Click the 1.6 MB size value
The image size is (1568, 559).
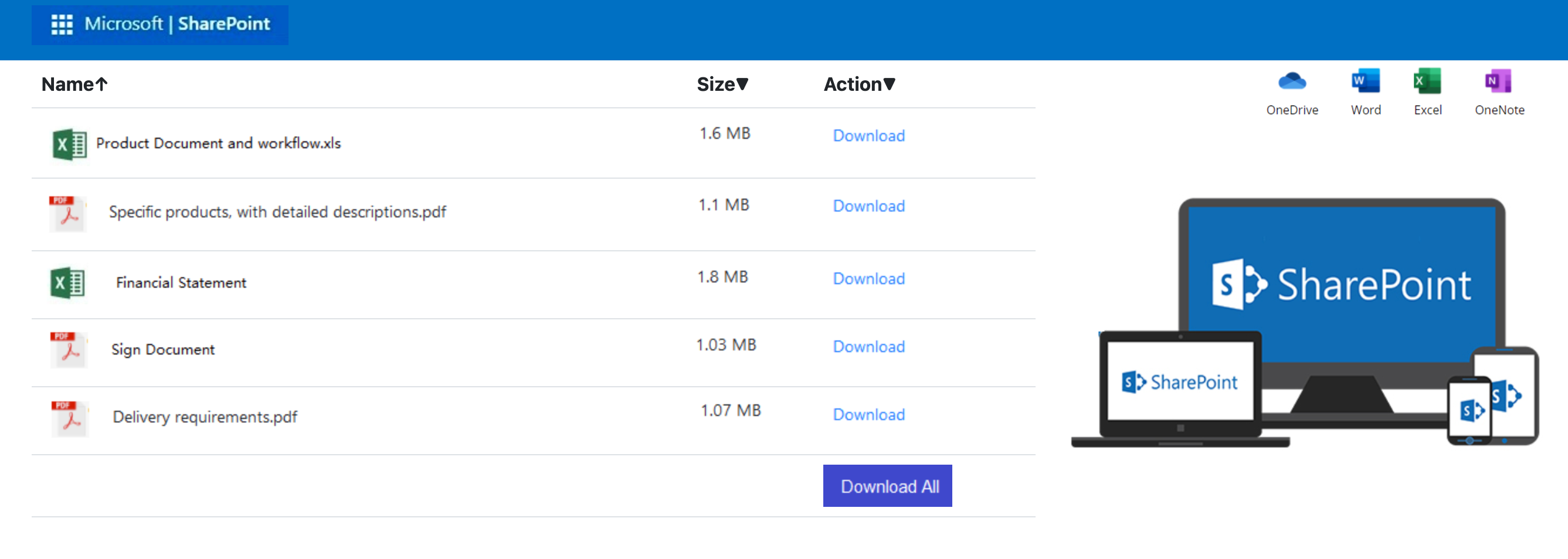725,133
